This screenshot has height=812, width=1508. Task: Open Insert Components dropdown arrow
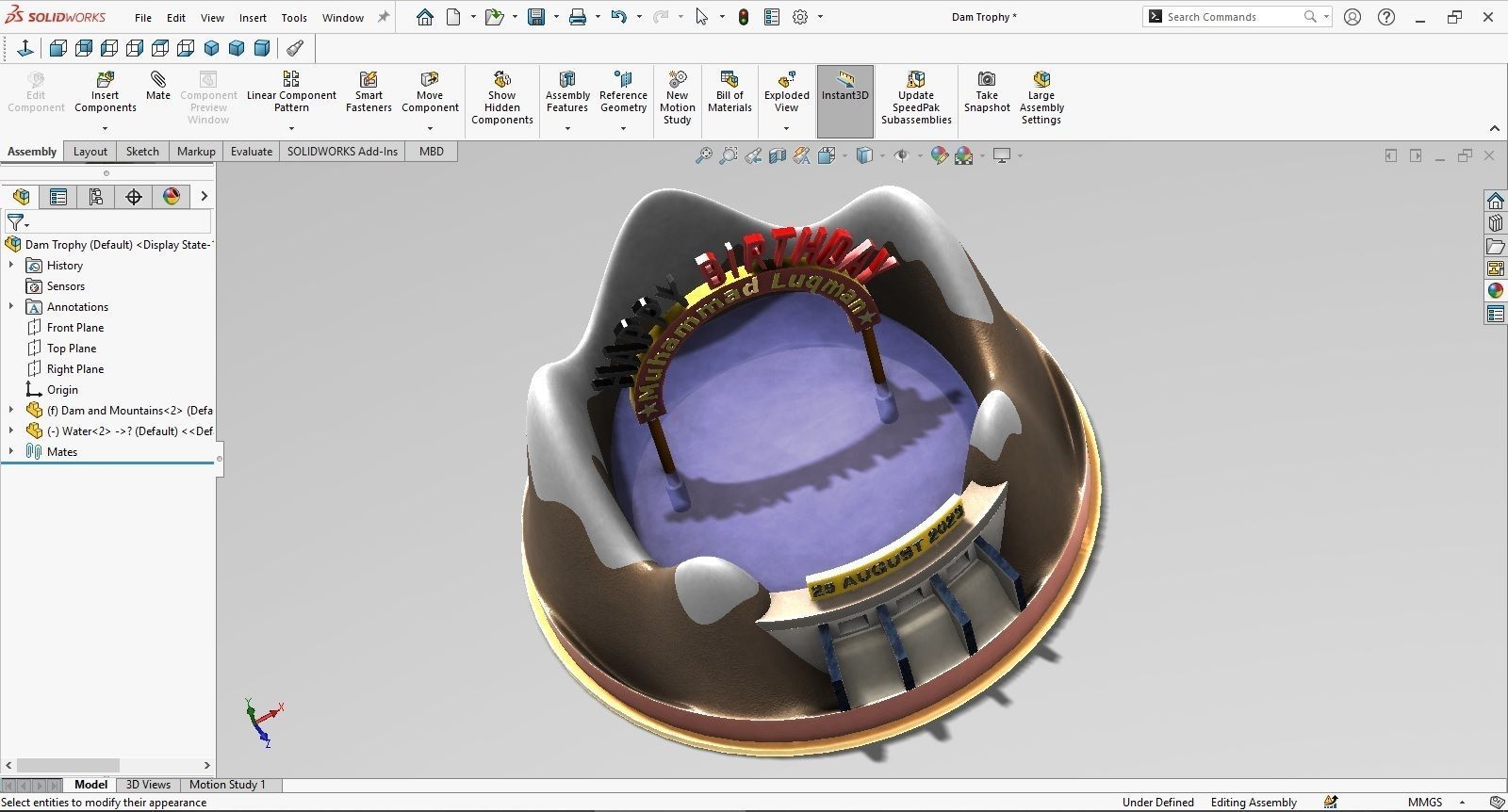106,128
